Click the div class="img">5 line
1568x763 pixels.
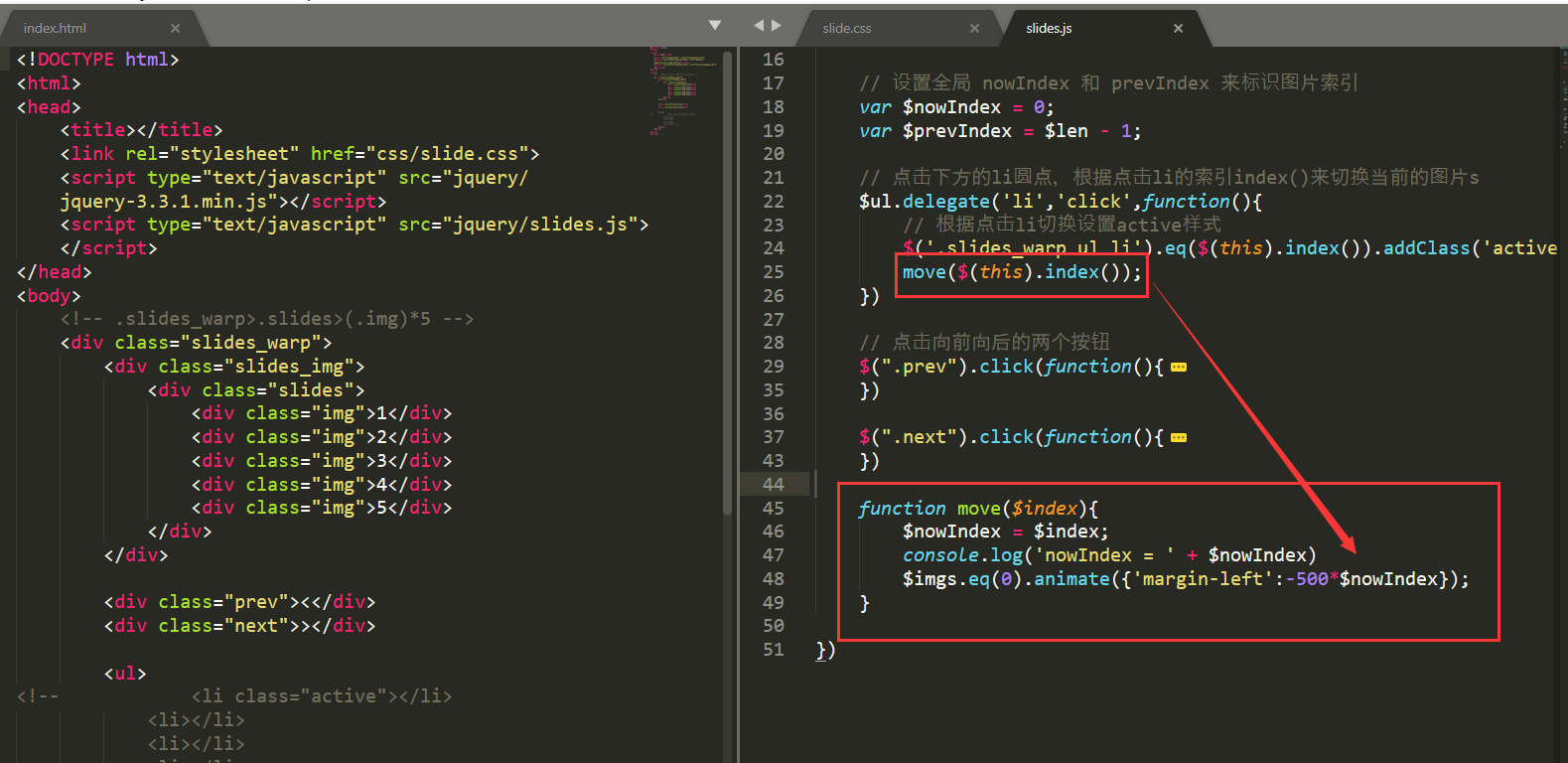(x=322, y=508)
